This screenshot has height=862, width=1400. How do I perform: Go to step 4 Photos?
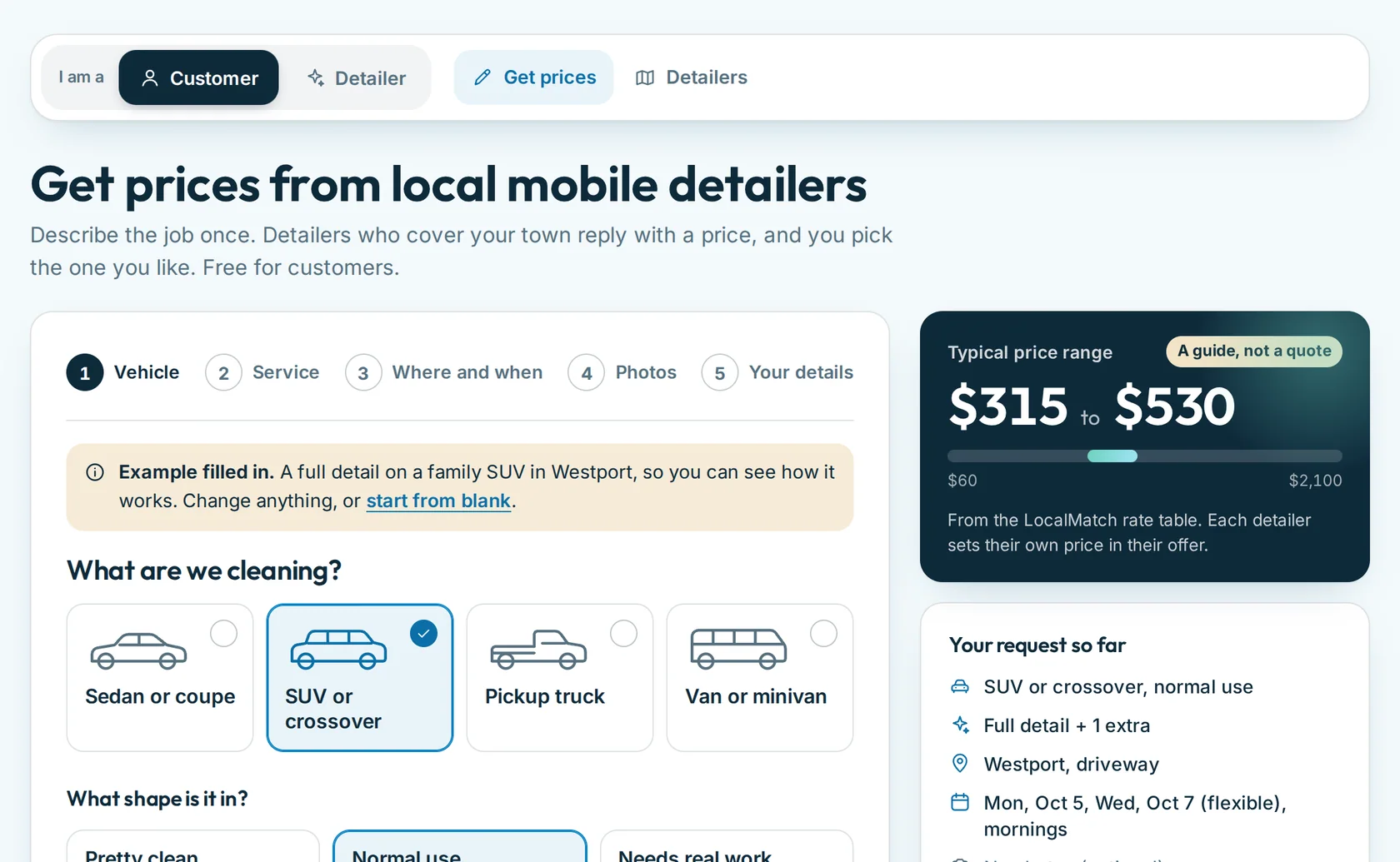[x=622, y=372]
